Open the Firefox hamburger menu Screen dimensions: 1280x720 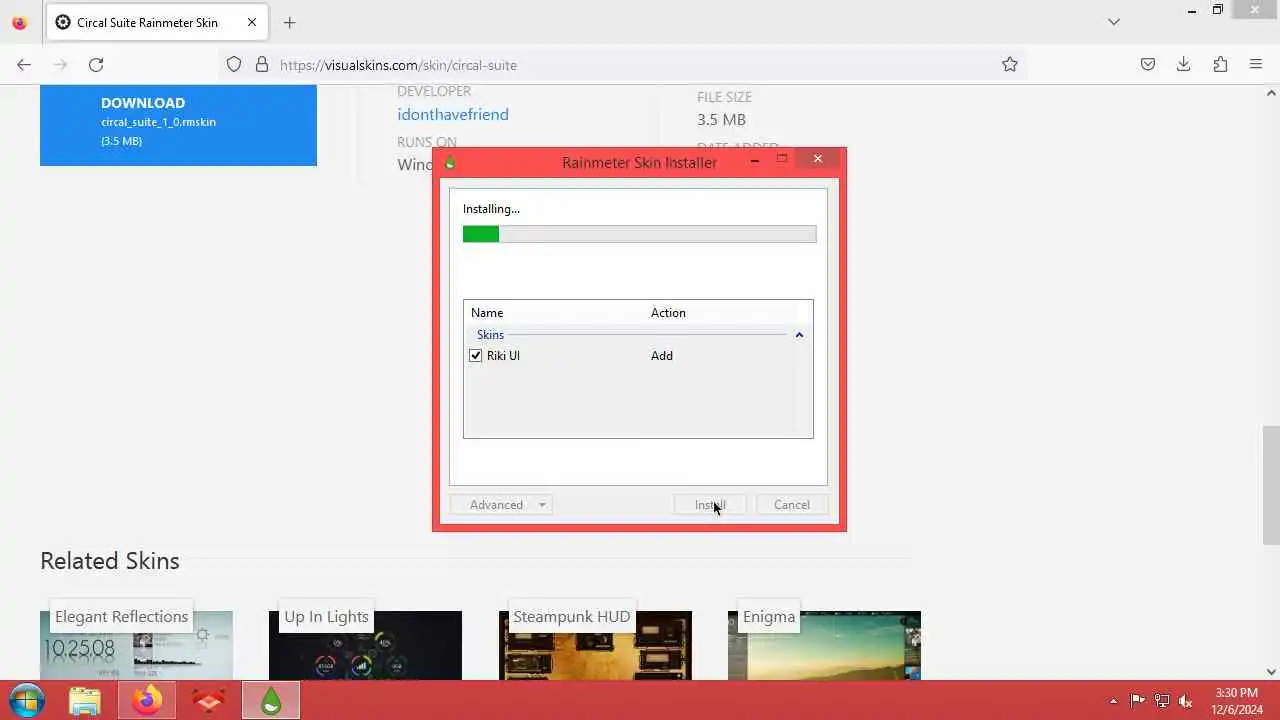(1256, 64)
